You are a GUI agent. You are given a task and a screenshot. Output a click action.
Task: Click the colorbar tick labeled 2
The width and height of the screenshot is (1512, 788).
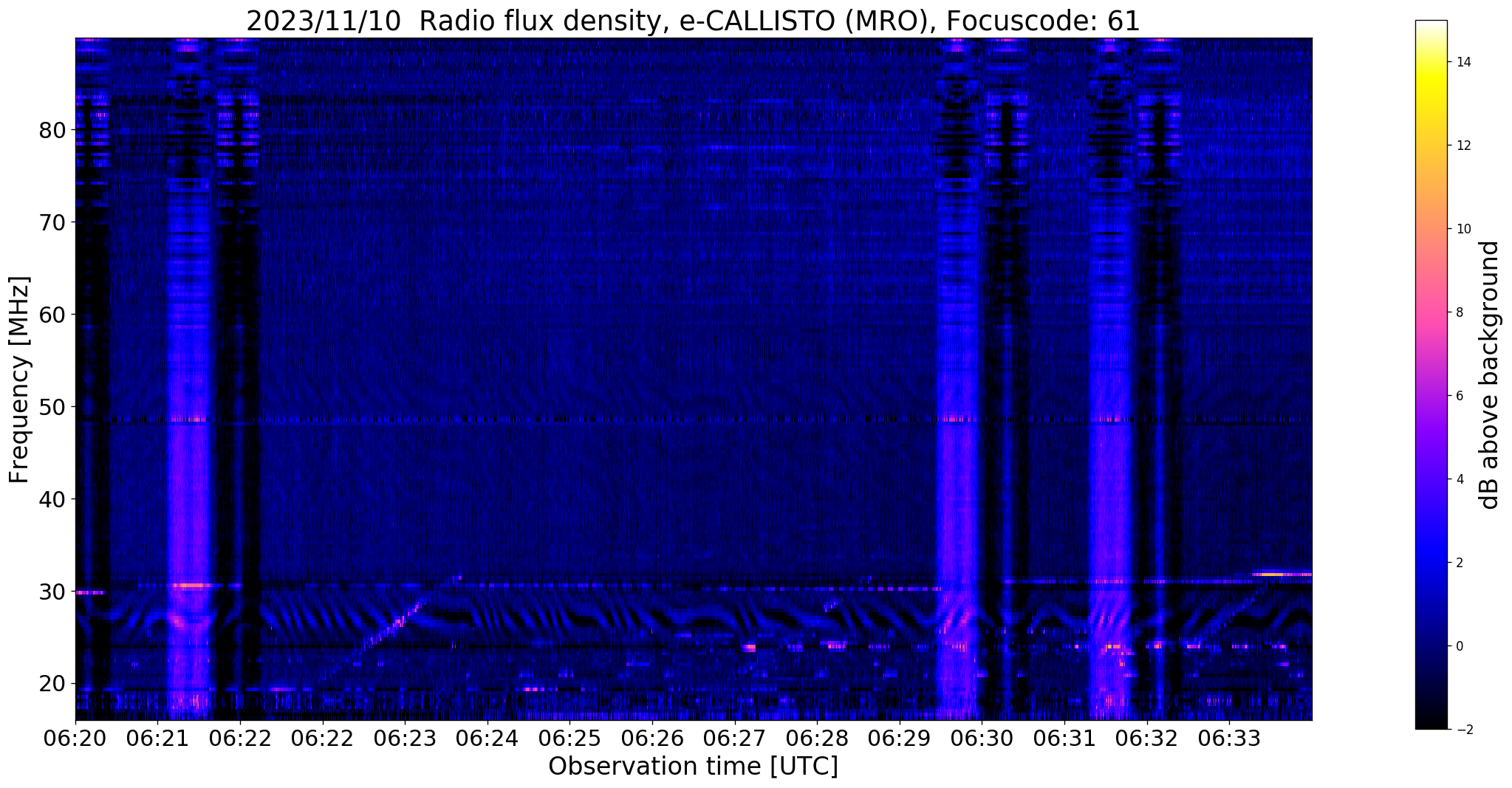pyautogui.click(x=1459, y=563)
